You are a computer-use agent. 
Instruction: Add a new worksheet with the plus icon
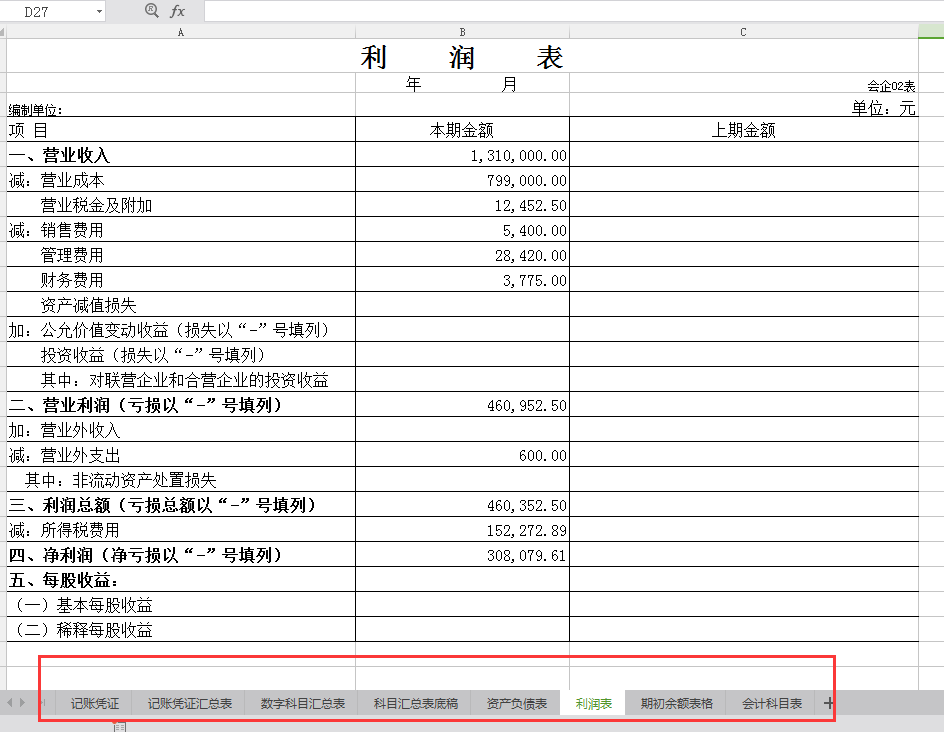point(828,703)
